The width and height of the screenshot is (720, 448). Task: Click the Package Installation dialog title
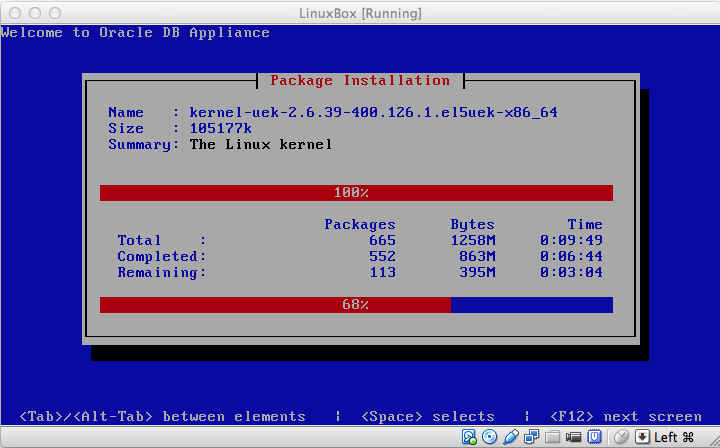360,80
